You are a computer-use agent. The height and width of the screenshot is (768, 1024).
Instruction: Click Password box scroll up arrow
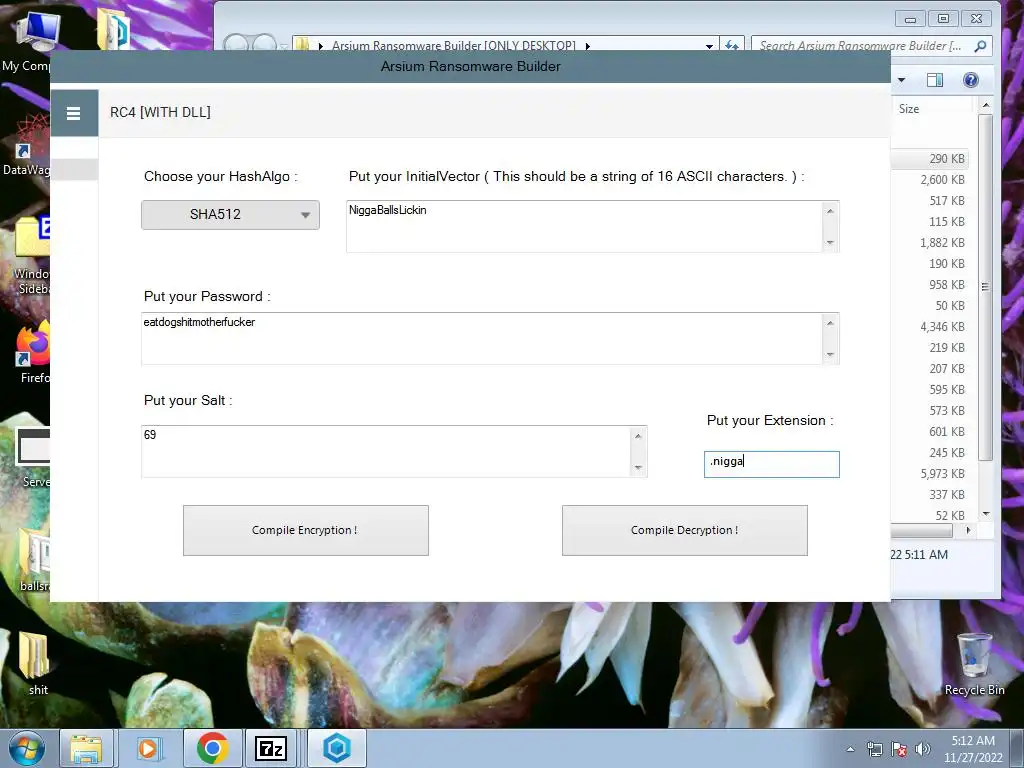coord(830,323)
